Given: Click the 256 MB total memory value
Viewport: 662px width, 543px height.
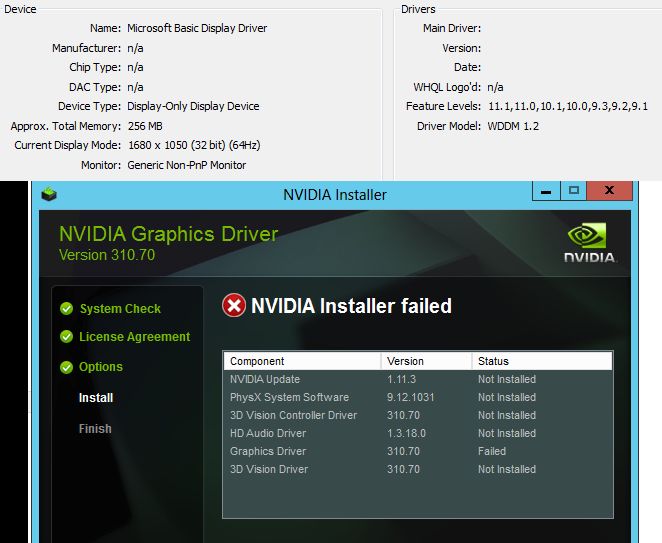Looking at the screenshot, I should pyautogui.click(x=145, y=126).
